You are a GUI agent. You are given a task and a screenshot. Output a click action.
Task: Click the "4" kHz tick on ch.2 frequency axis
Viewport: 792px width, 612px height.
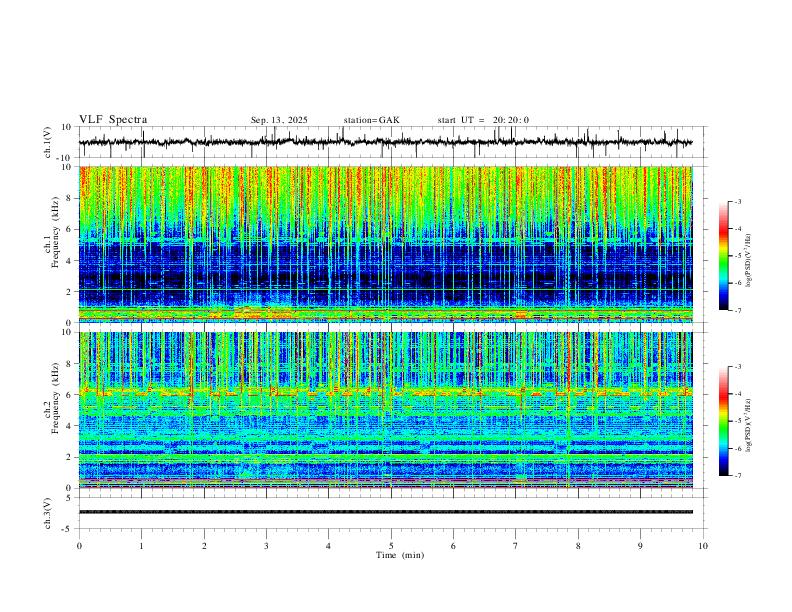click(69, 426)
